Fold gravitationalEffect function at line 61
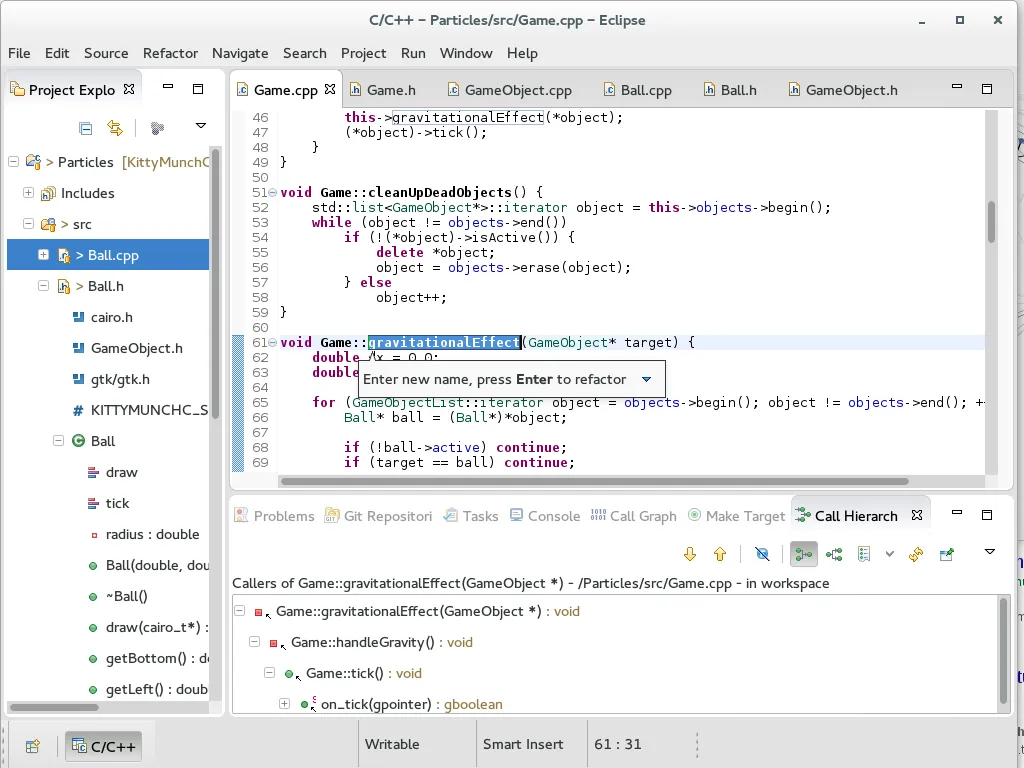This screenshot has height=768, width=1024. pyautogui.click(x=273, y=342)
